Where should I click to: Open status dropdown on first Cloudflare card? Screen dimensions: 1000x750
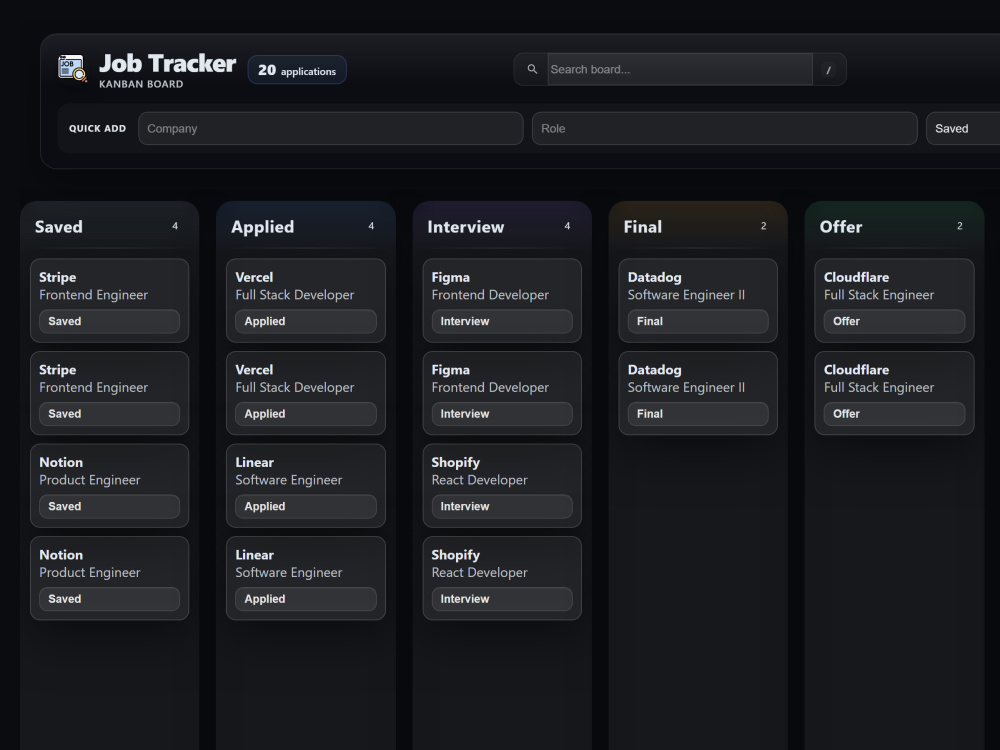[894, 321]
